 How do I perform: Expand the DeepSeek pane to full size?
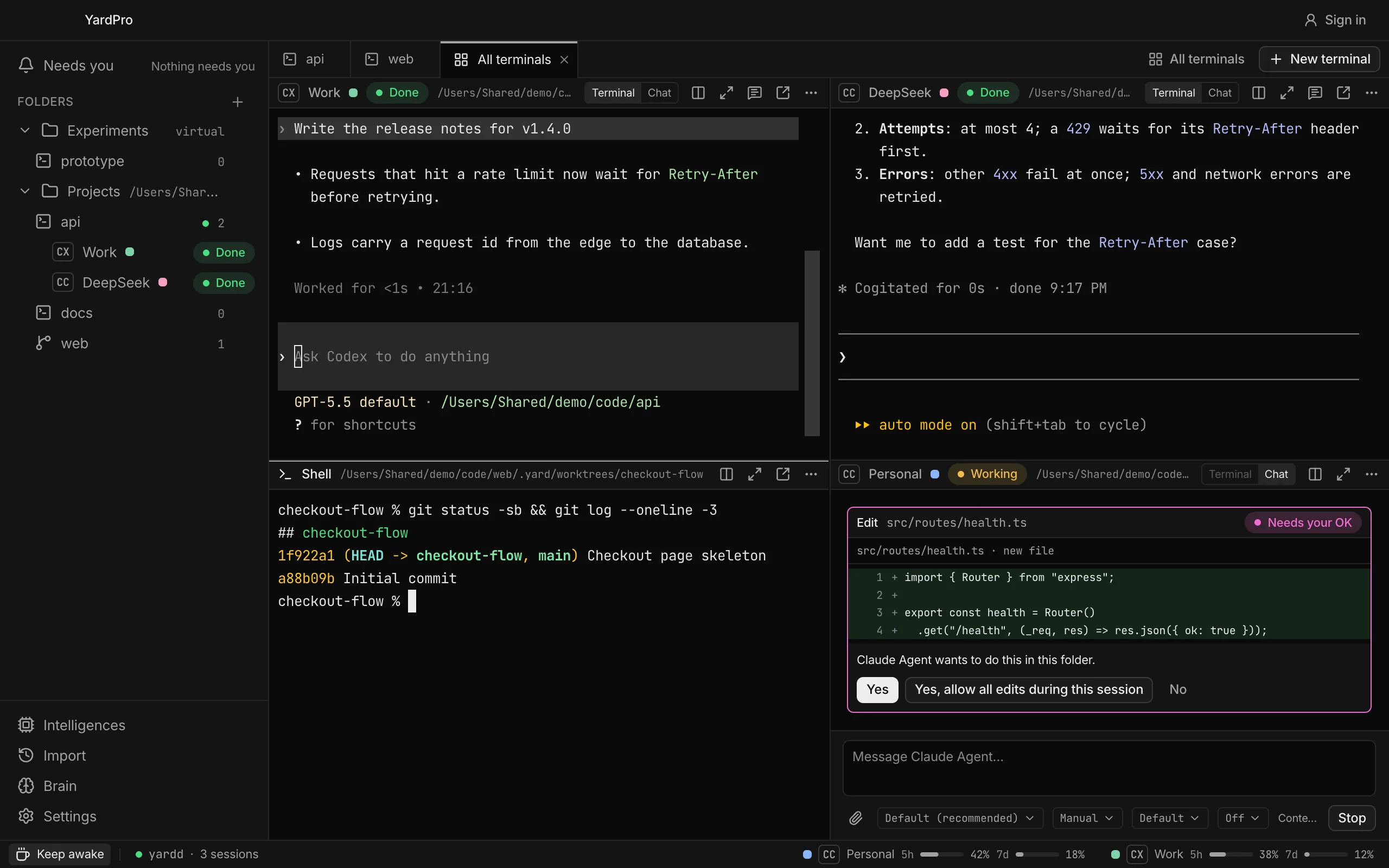[x=1287, y=92]
